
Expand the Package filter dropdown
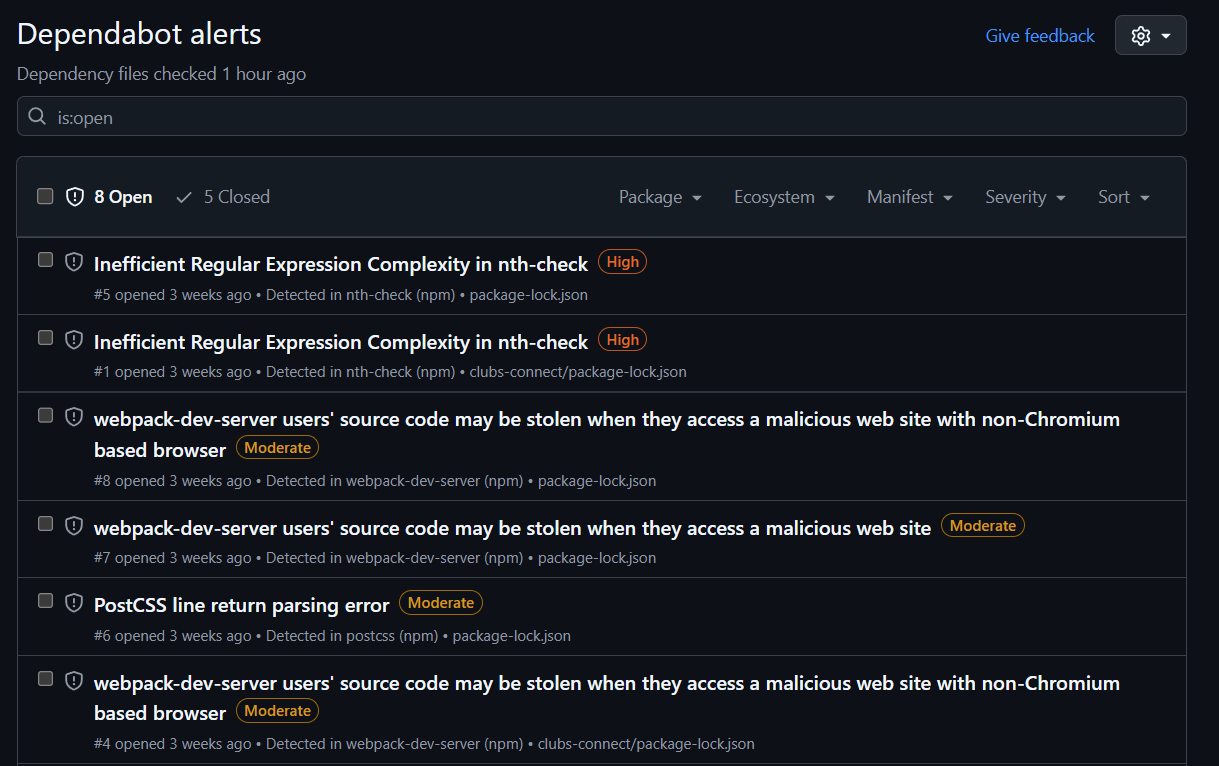point(660,197)
